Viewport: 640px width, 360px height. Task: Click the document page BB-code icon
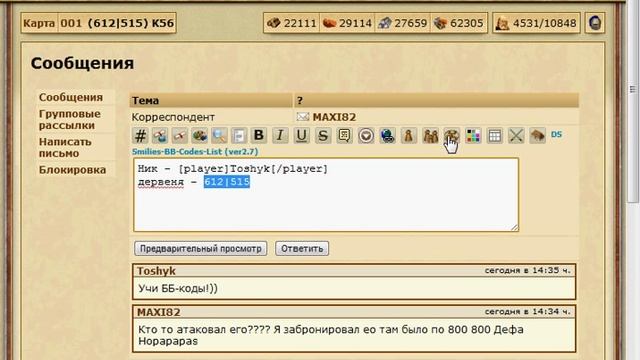tap(239, 136)
